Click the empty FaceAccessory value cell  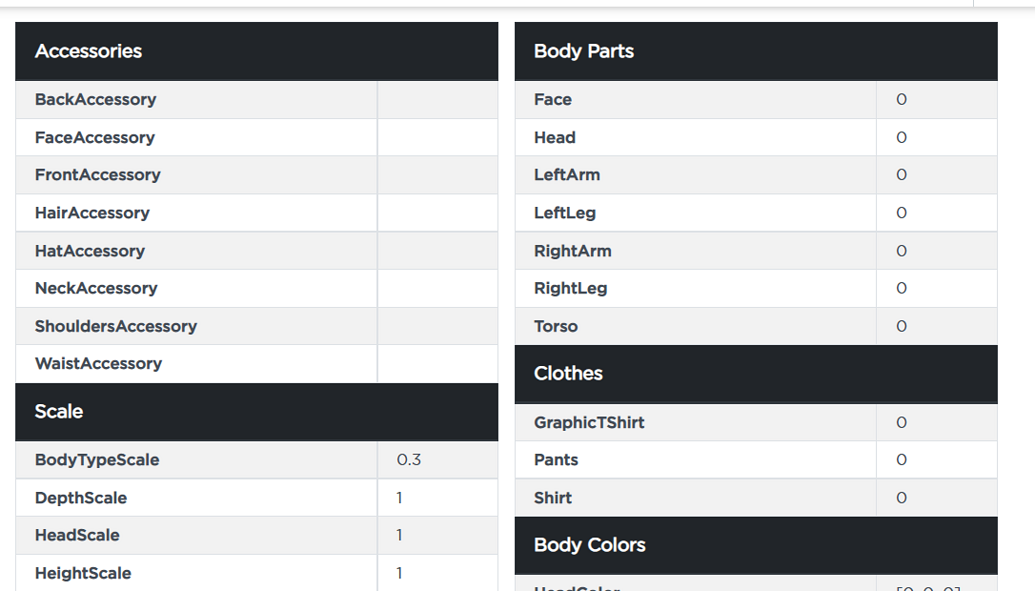[x=438, y=137]
